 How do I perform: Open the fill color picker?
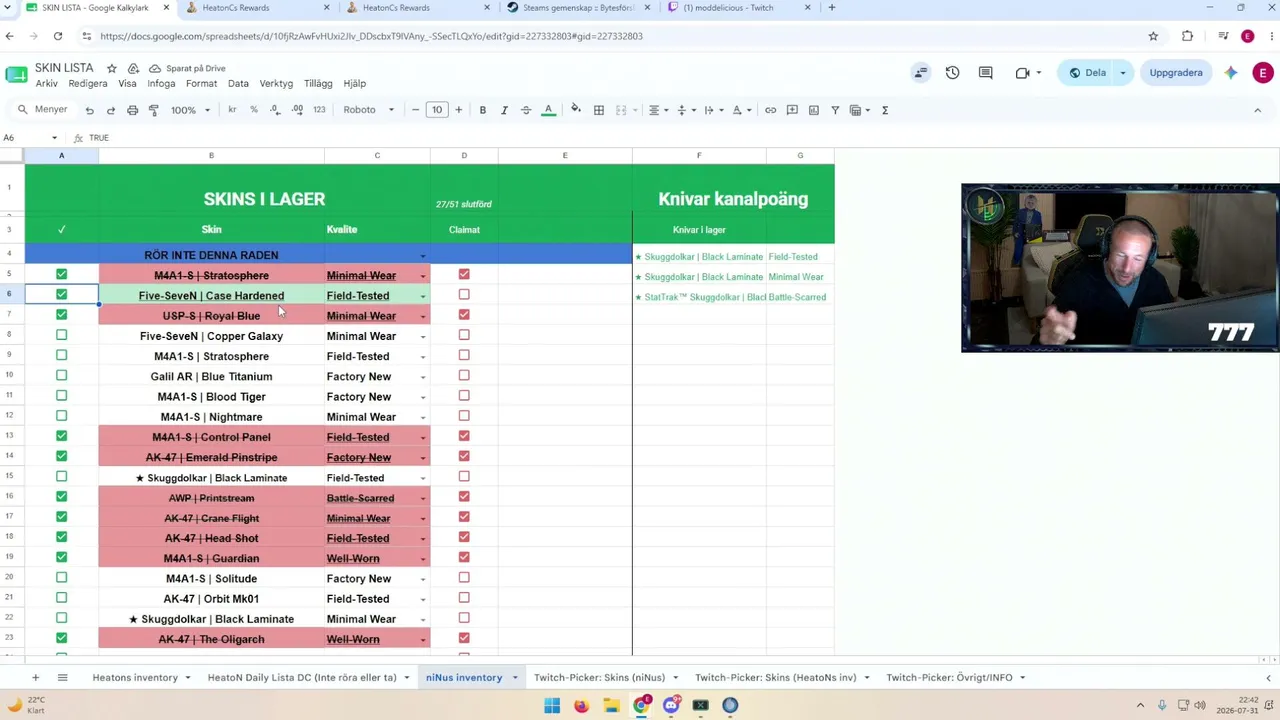tap(575, 110)
